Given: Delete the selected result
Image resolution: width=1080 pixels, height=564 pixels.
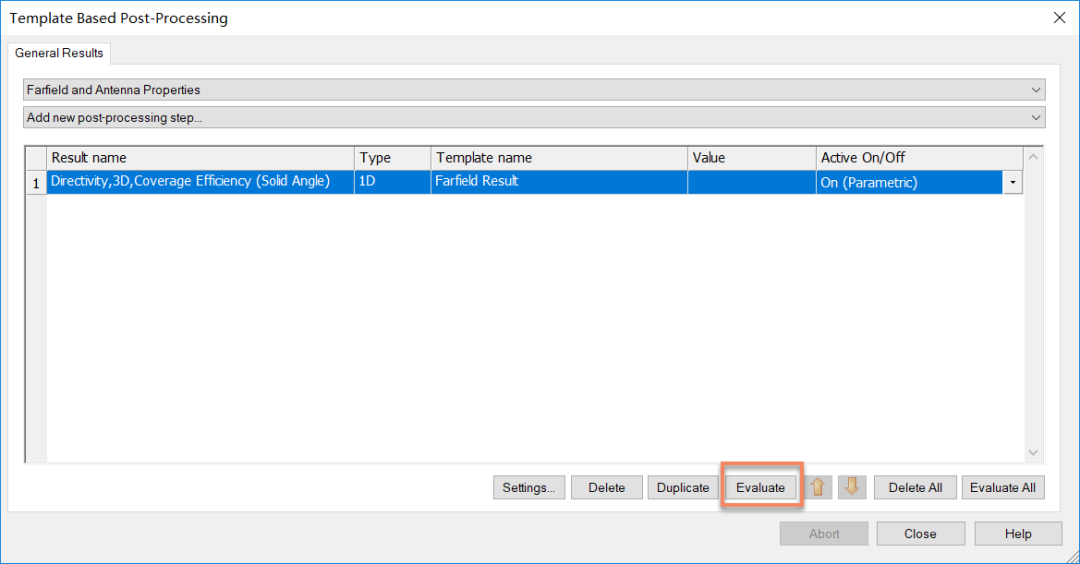Looking at the screenshot, I should [607, 488].
